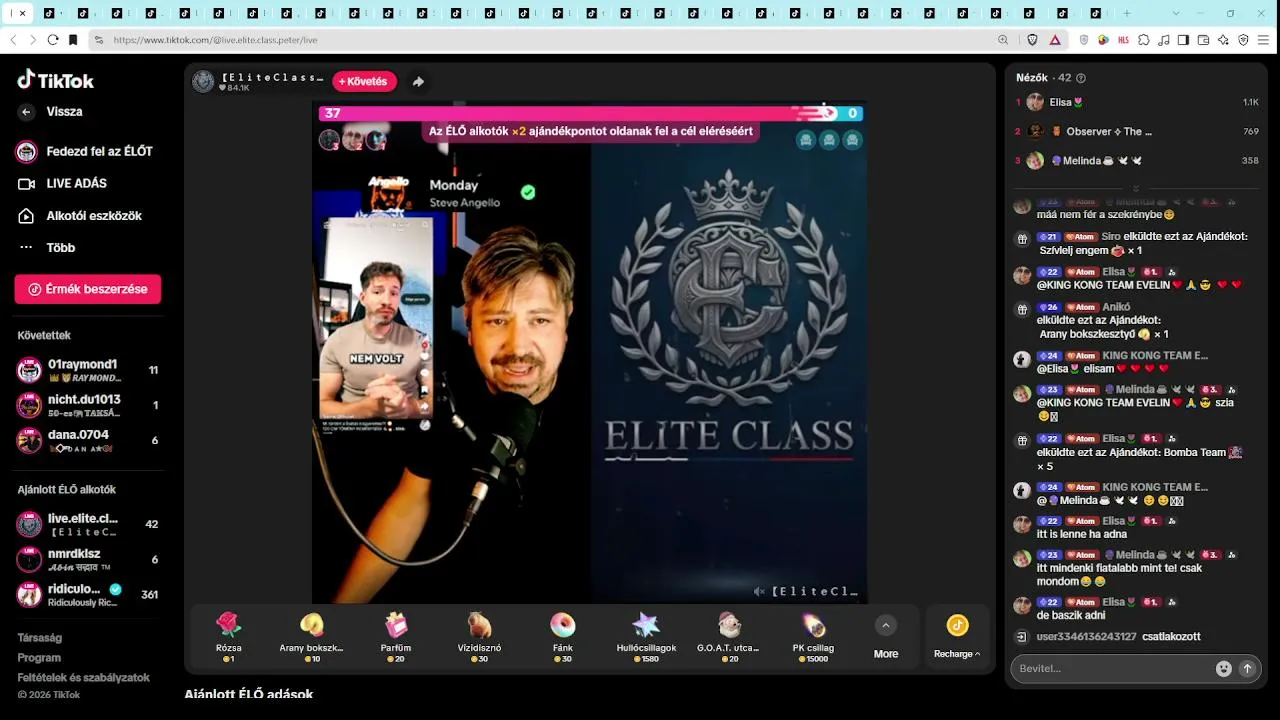Open the Társaság footer link
This screenshot has height=720, width=1280.
point(39,638)
